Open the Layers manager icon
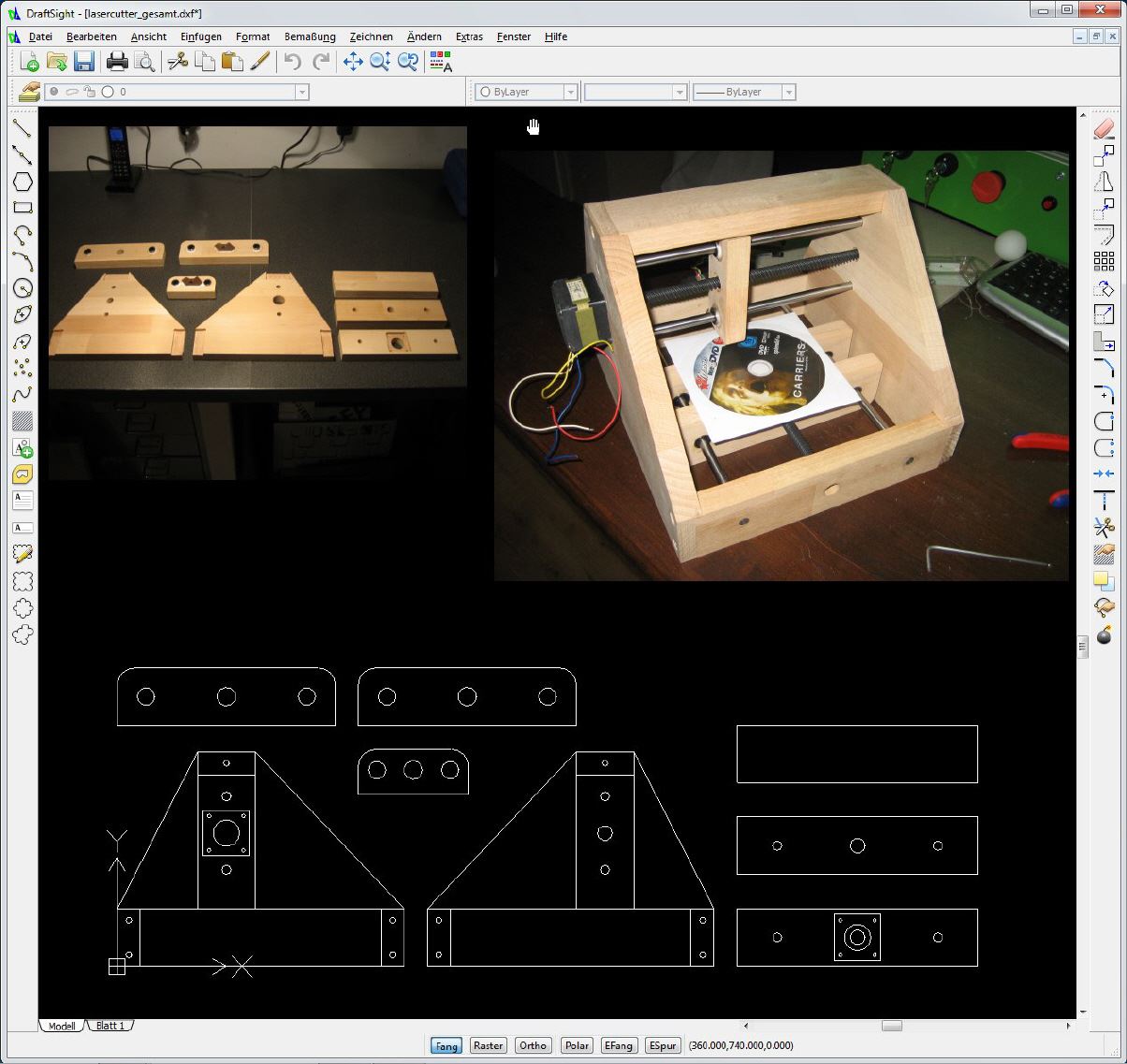The width and height of the screenshot is (1127, 1064). coord(30,92)
